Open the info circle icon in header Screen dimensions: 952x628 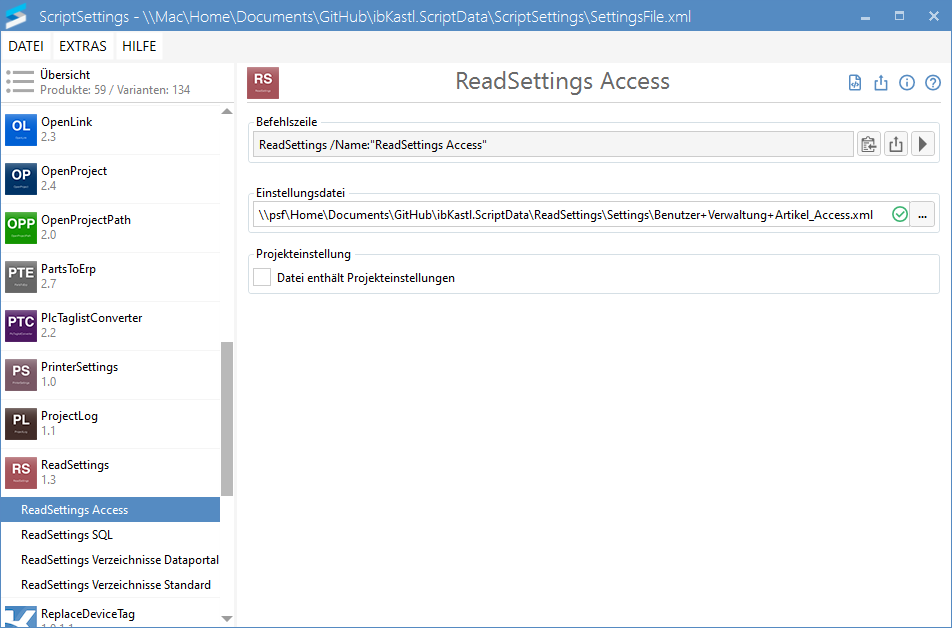point(907,83)
